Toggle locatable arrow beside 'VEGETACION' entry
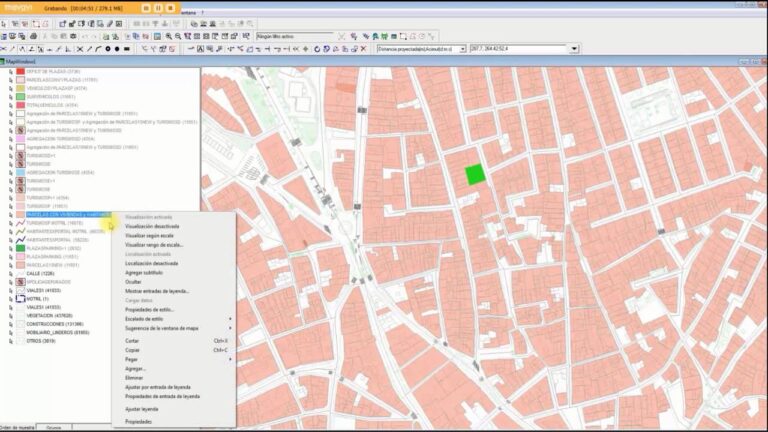Viewport: 768px width, 432px height. point(11,316)
